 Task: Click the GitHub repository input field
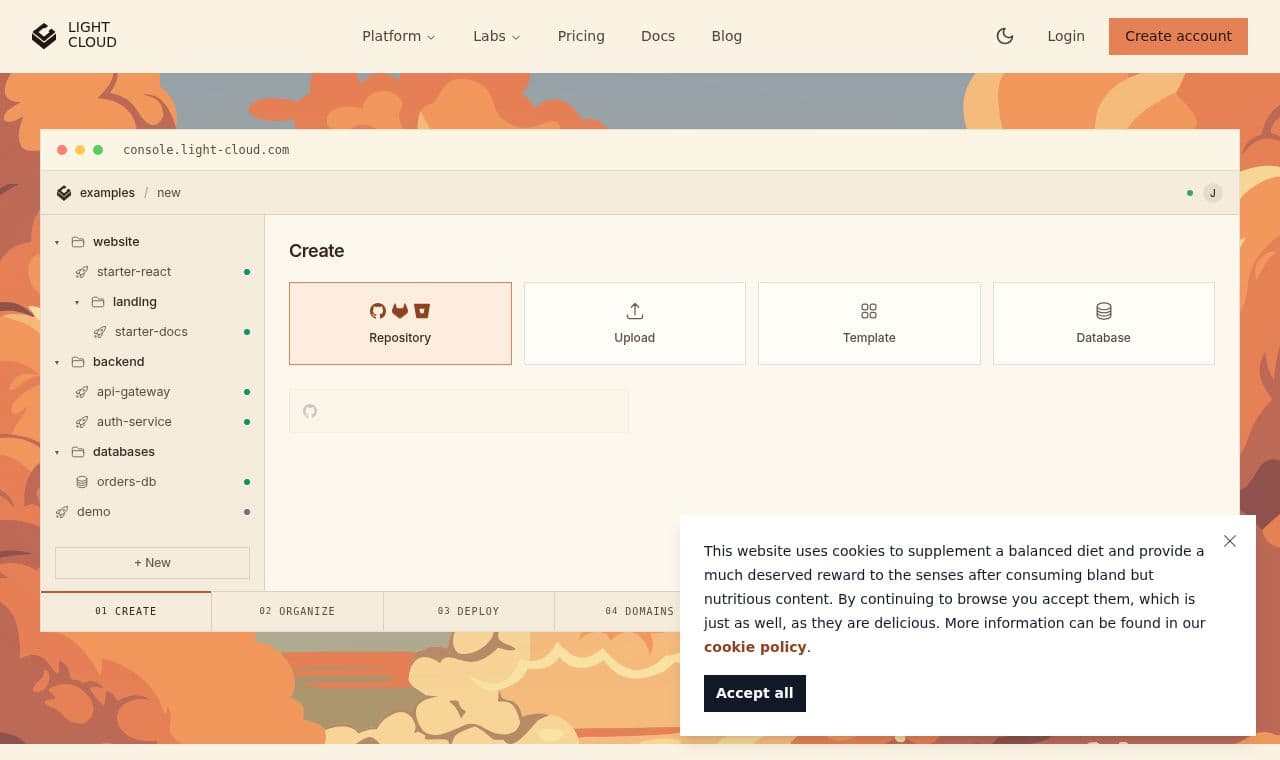click(x=459, y=411)
